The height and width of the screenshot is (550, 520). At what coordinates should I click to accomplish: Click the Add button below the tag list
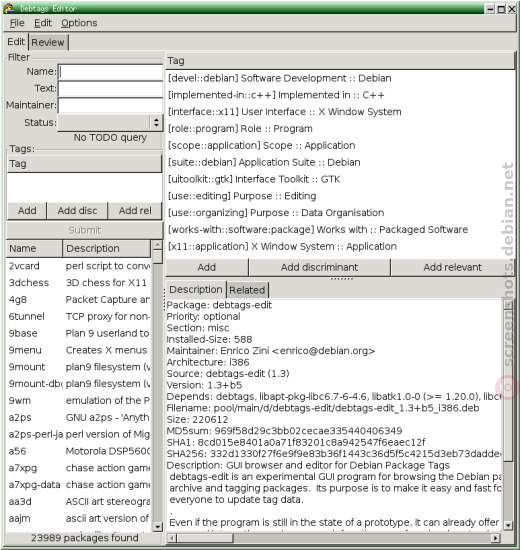click(x=207, y=267)
